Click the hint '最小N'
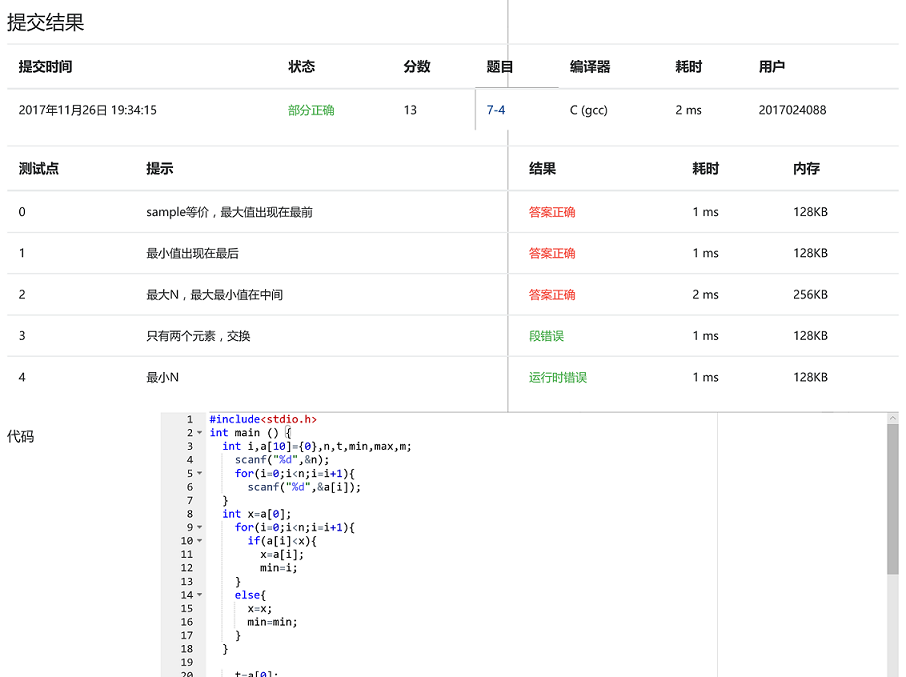906x677 pixels. click(x=162, y=377)
